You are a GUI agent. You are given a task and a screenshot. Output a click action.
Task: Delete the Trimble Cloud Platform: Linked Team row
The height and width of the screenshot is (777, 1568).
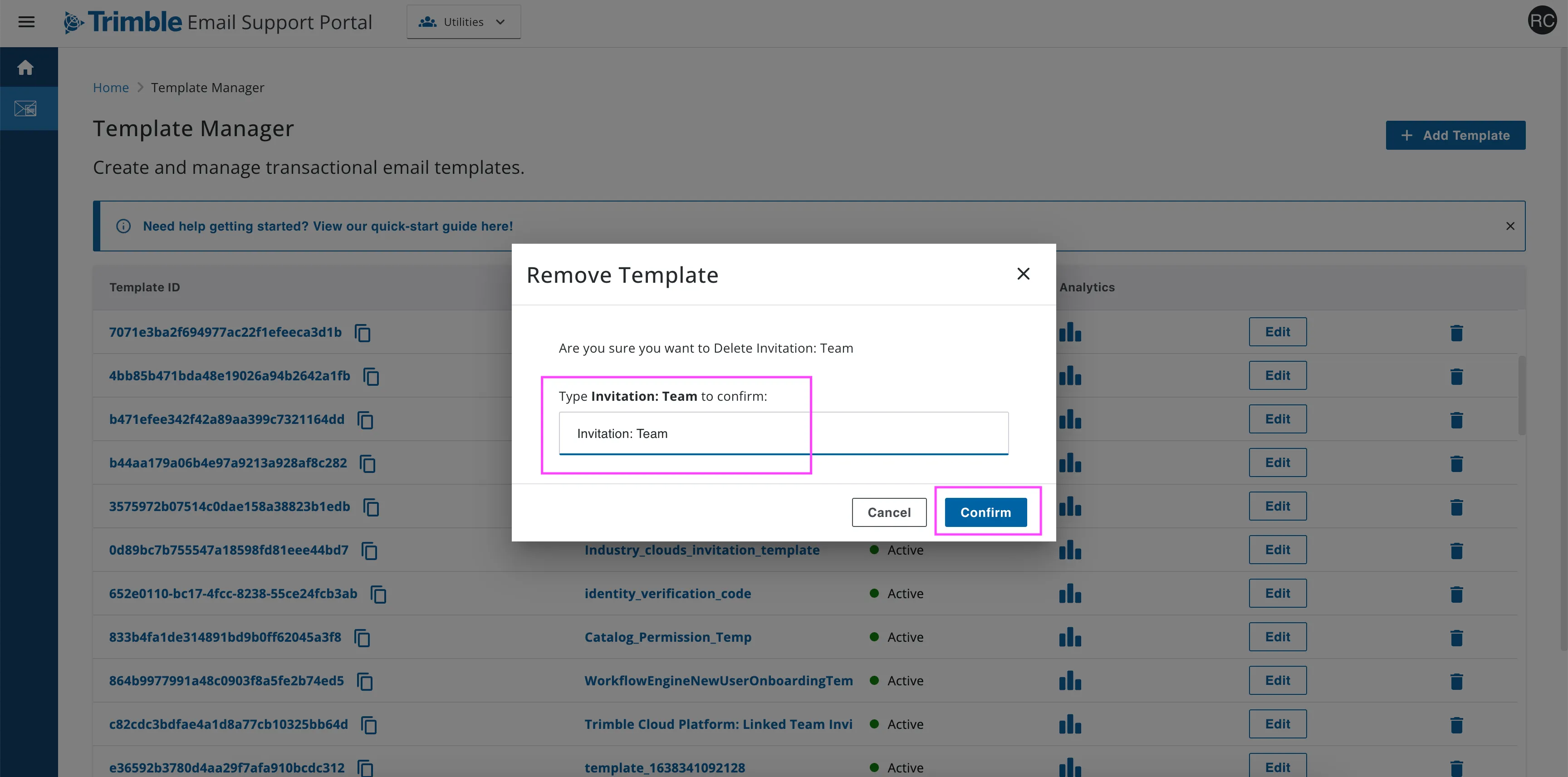1456,725
